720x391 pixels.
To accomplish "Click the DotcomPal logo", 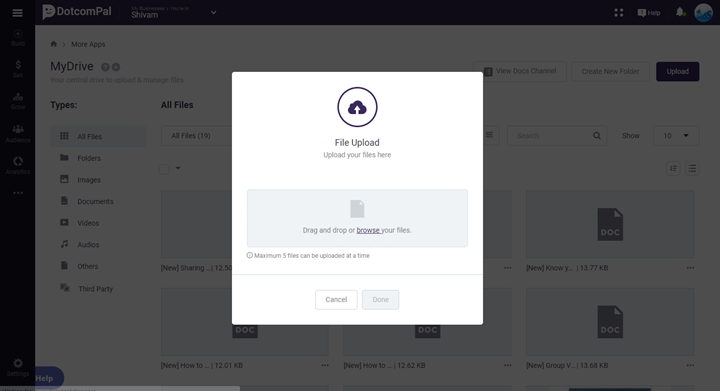I will (x=77, y=12).
